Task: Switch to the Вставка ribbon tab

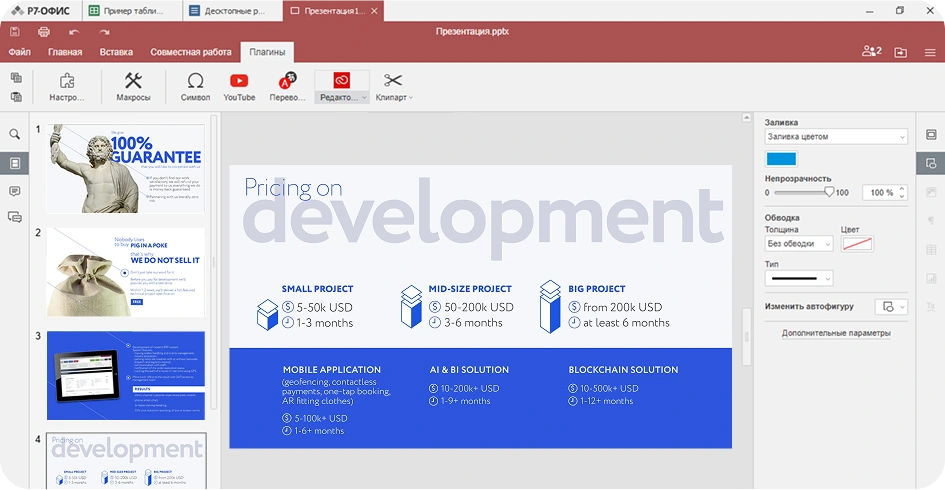Action: (116, 52)
